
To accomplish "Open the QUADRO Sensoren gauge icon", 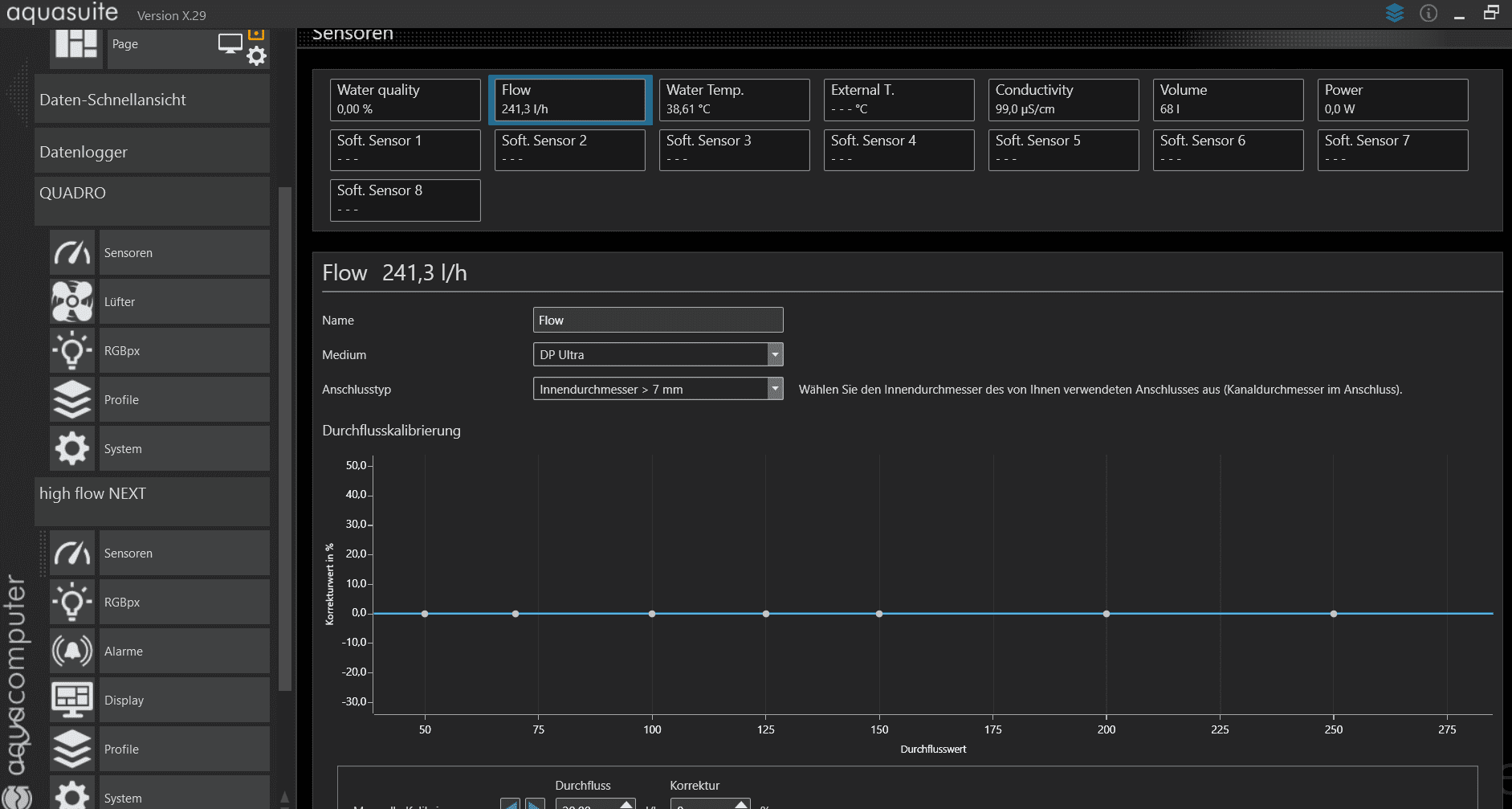I will pyautogui.click(x=72, y=253).
